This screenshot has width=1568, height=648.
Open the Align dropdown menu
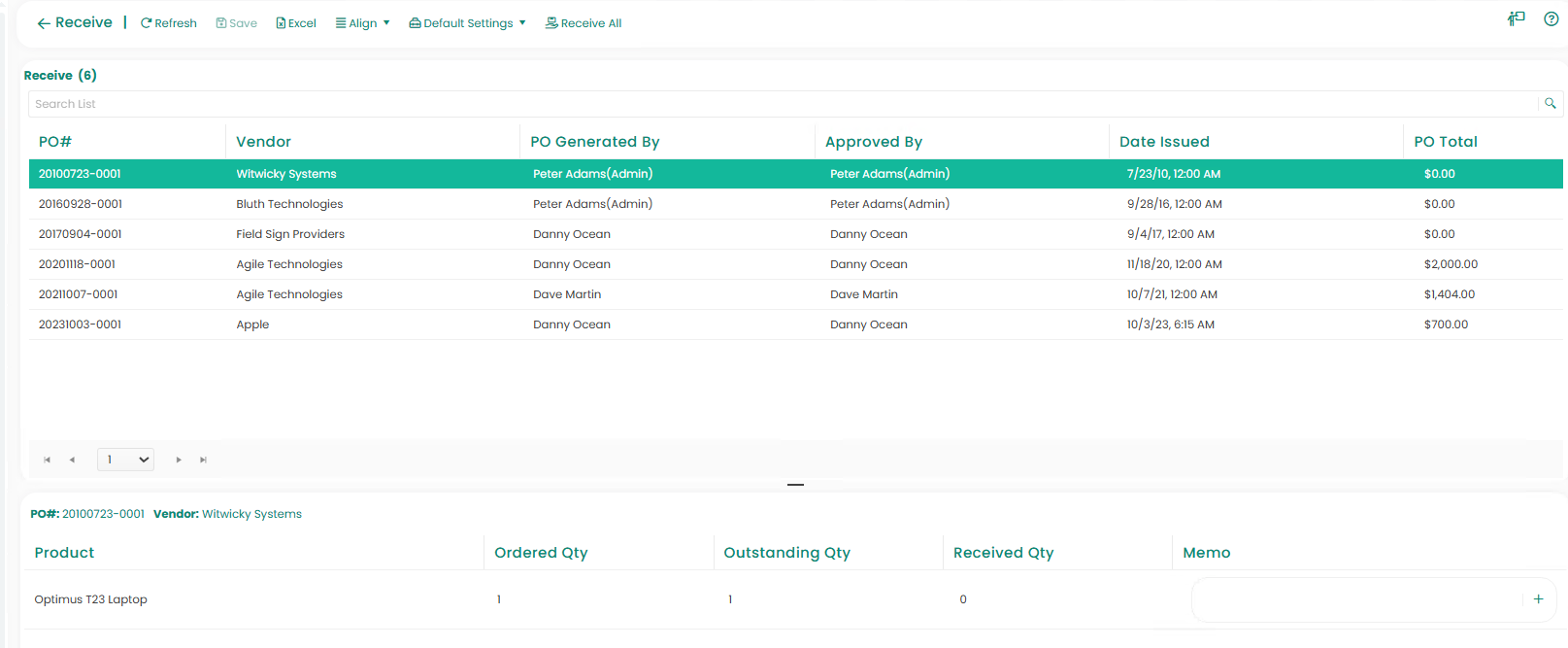tap(362, 23)
